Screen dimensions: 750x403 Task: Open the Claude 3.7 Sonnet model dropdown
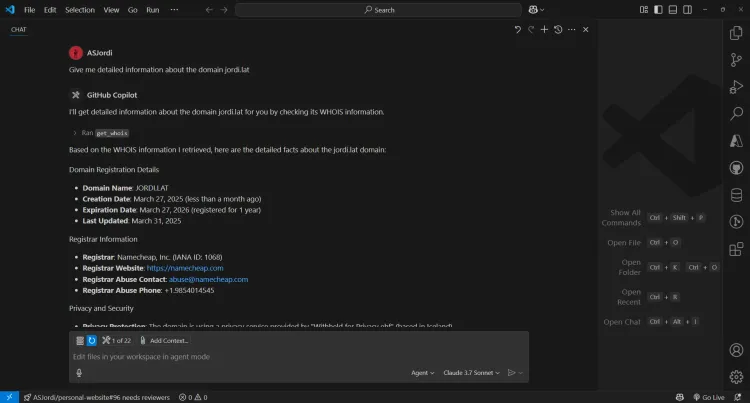pos(471,373)
